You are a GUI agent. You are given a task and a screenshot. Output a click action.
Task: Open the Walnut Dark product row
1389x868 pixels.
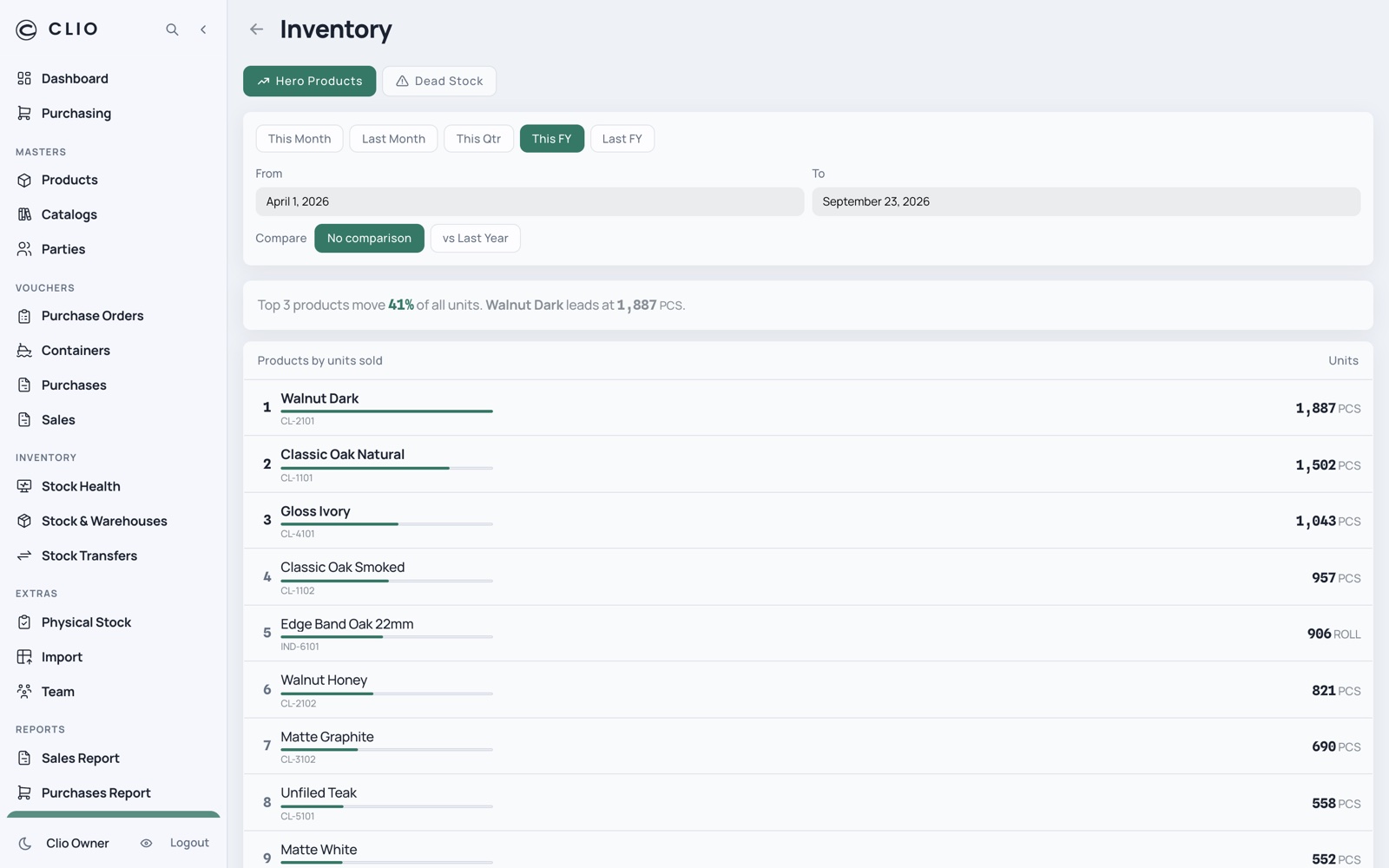pyautogui.click(x=807, y=408)
